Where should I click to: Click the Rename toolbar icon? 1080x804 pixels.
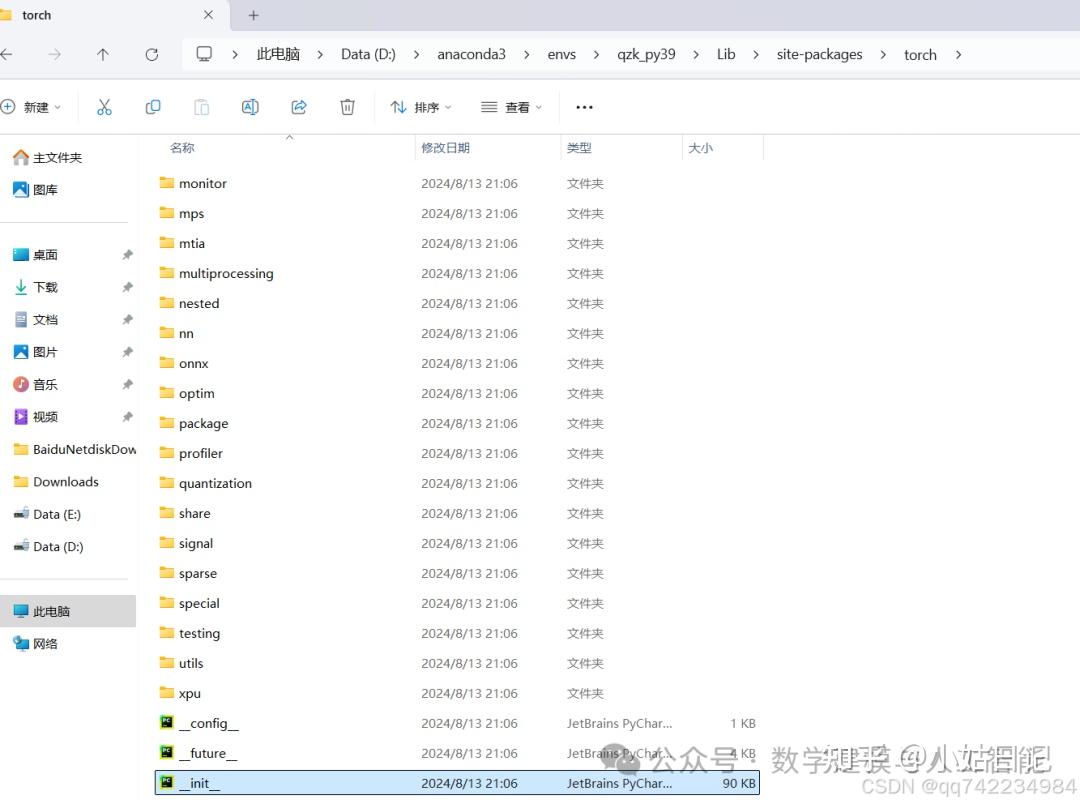point(250,107)
